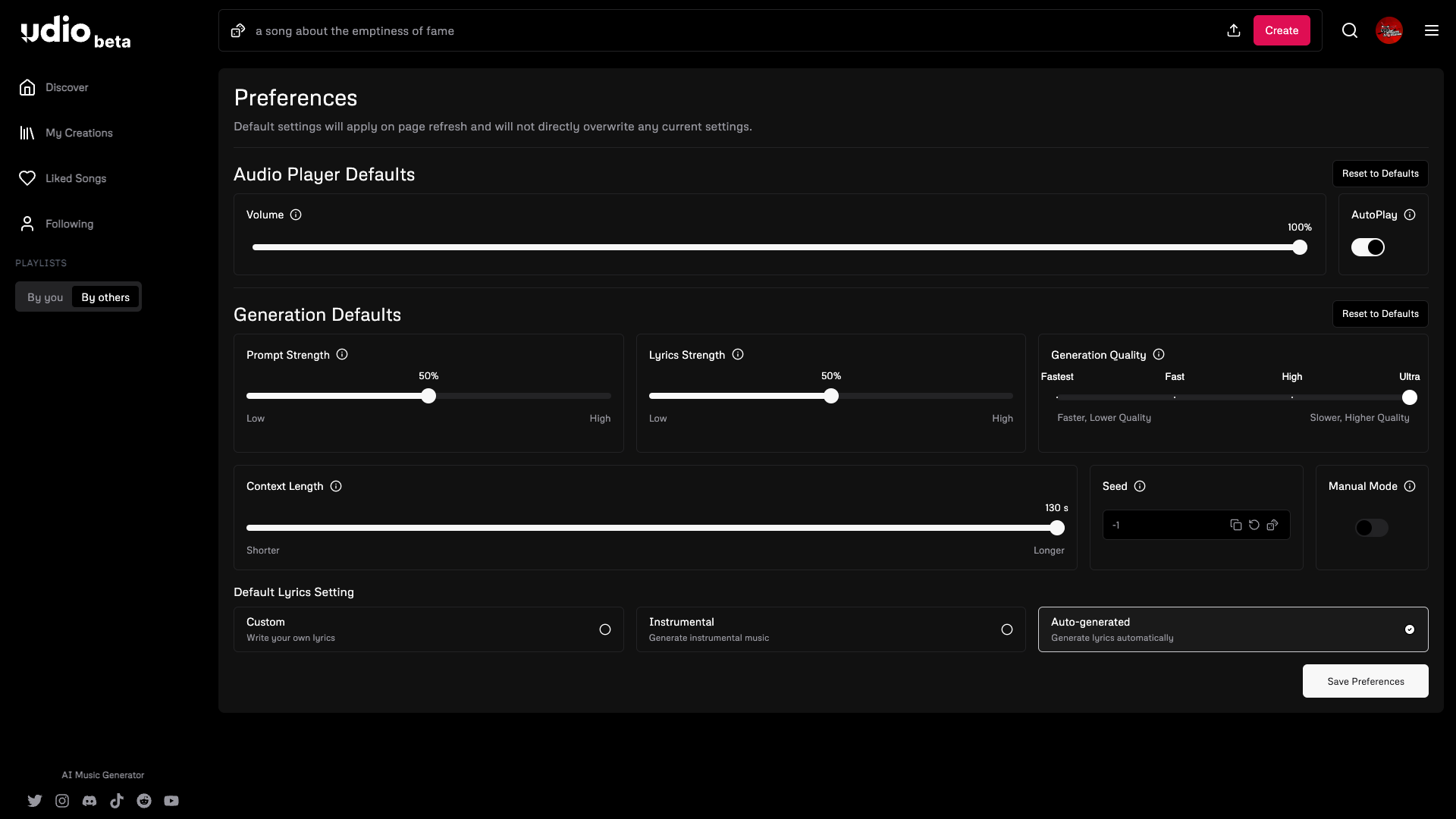Click the Save Preferences button

pyautogui.click(x=1365, y=681)
